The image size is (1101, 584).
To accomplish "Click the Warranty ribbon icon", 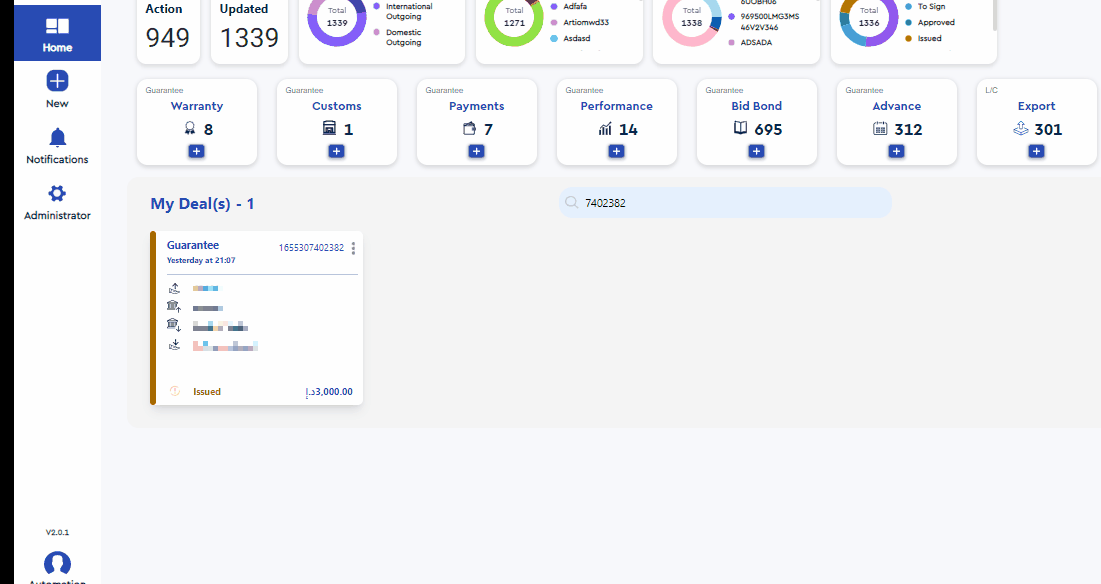I will click(x=190, y=128).
